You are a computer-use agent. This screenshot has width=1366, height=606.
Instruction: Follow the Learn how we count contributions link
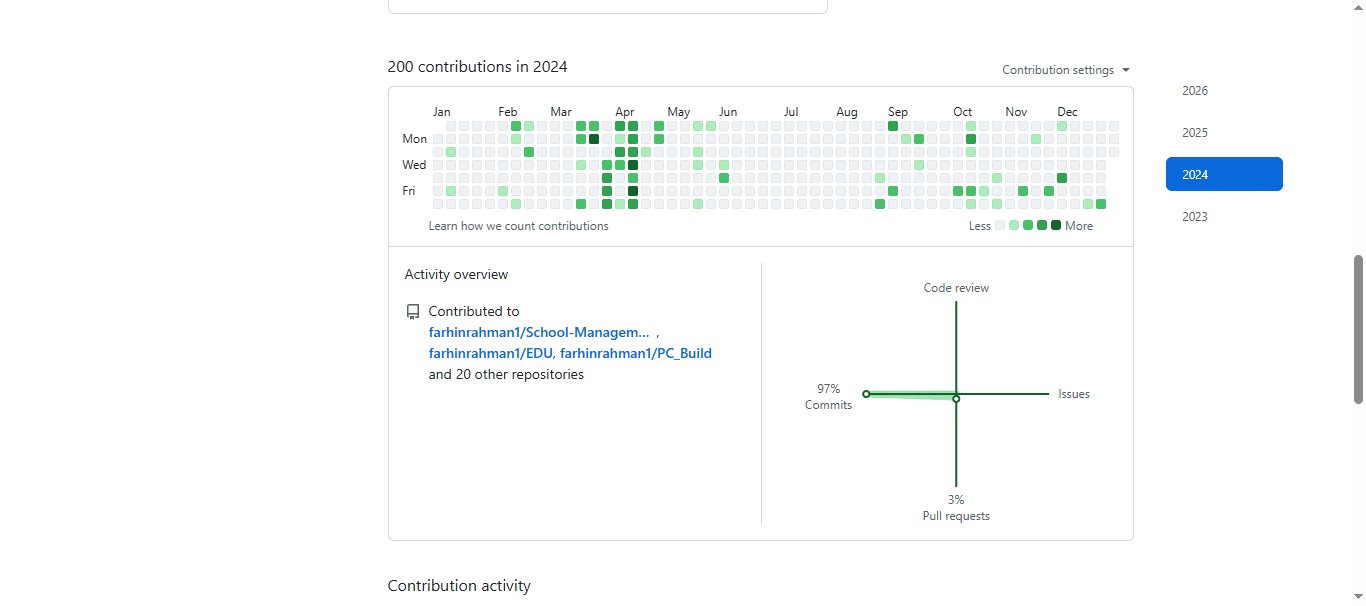pos(518,225)
